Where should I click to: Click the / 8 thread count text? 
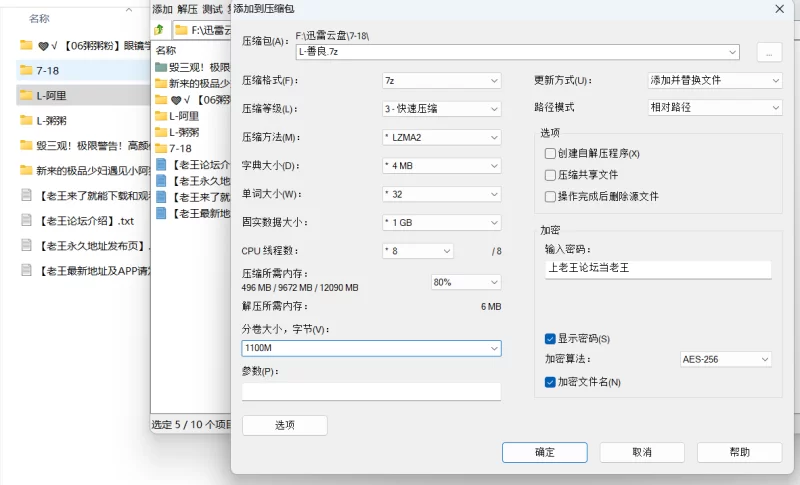point(496,251)
